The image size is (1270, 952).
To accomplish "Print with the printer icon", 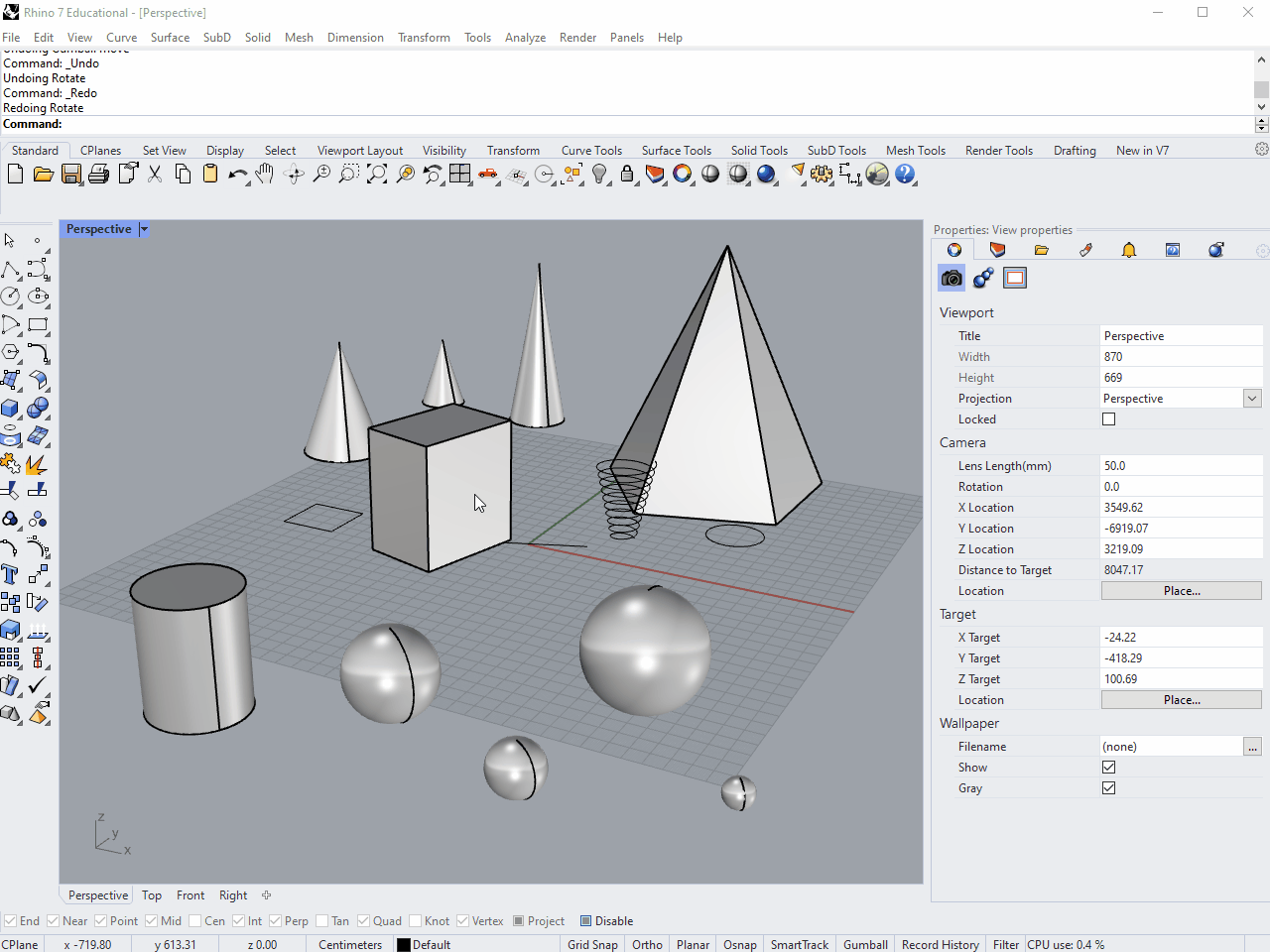I will tap(99, 175).
